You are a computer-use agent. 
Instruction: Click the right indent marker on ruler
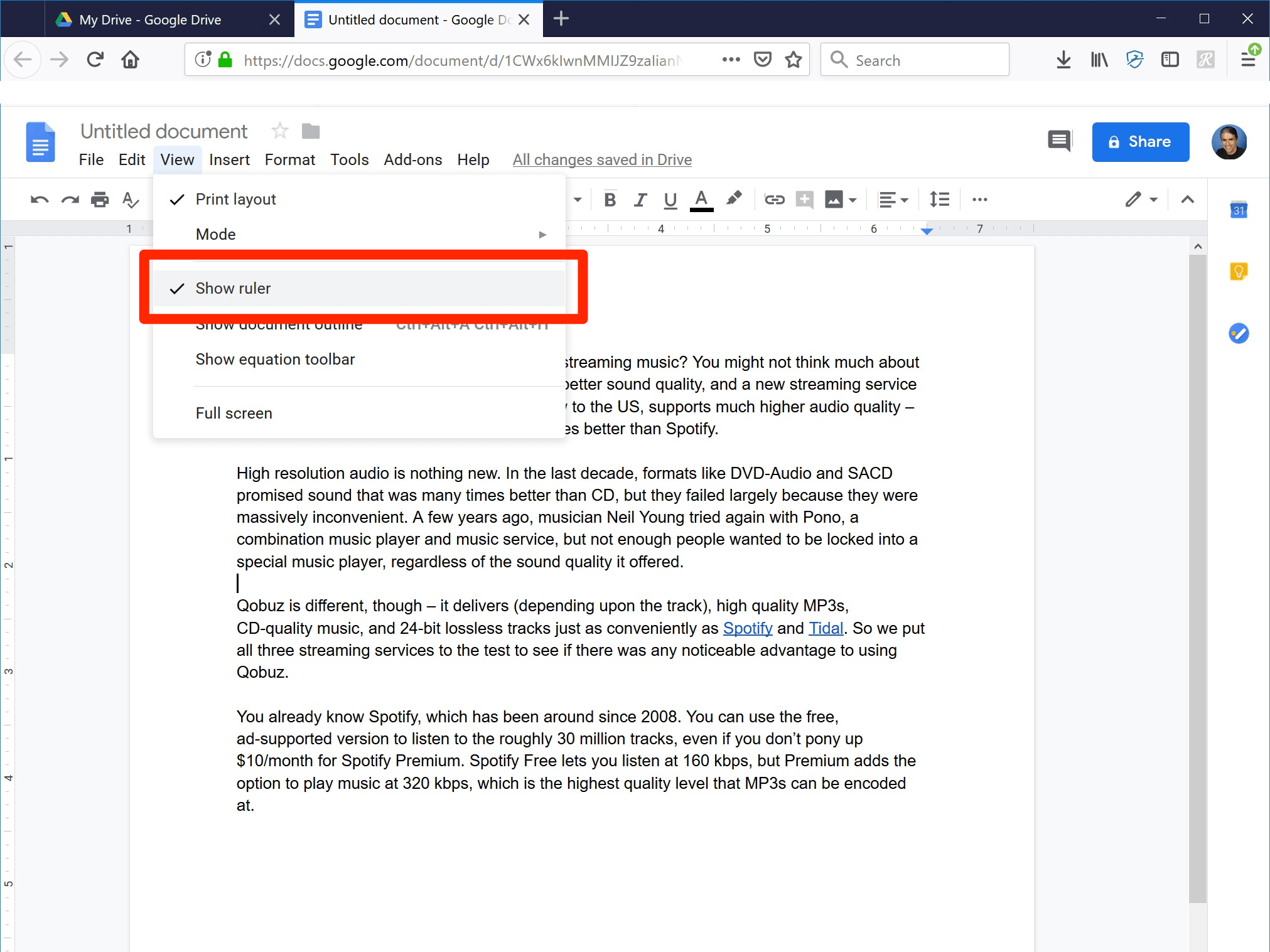[x=927, y=231]
